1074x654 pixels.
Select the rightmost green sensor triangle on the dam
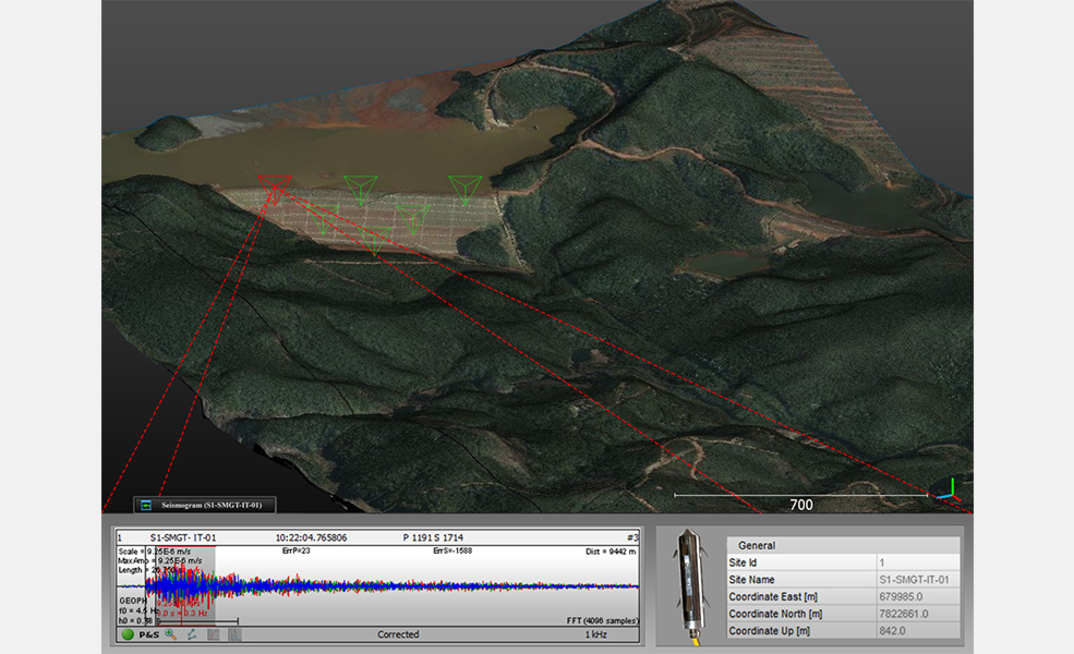[465, 187]
